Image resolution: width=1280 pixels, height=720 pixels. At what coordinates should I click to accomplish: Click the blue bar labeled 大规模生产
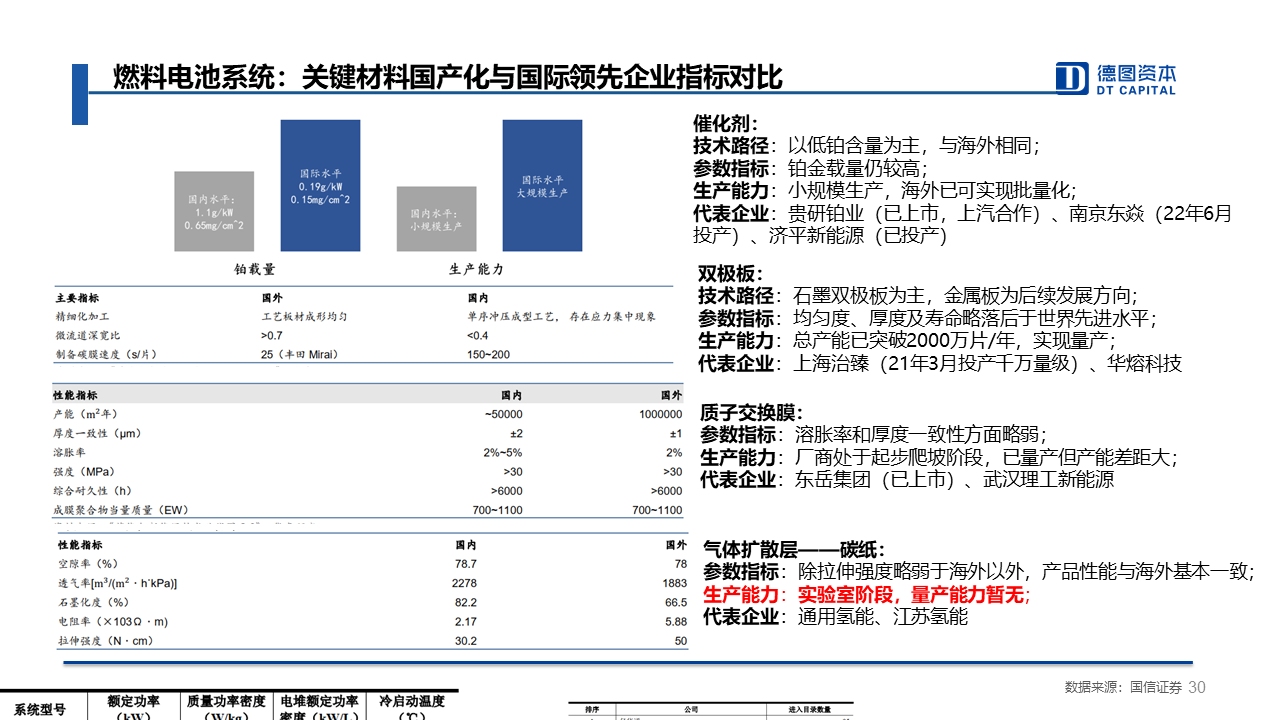pyautogui.click(x=542, y=185)
